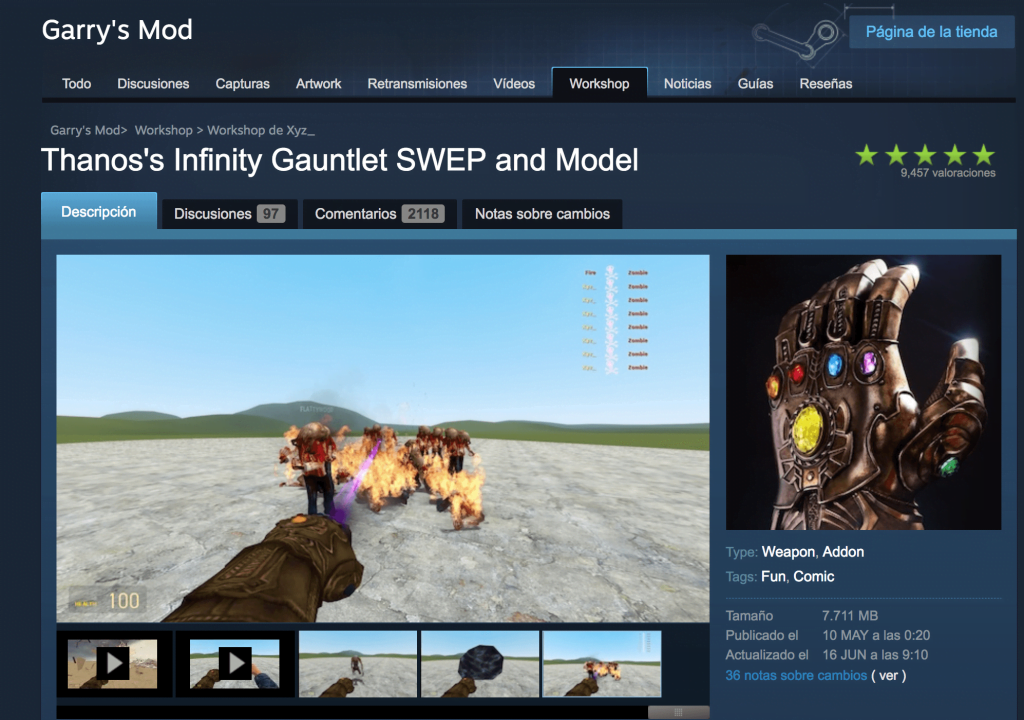The height and width of the screenshot is (720, 1024).
Task: Open the Página de la tienda button
Action: point(931,32)
